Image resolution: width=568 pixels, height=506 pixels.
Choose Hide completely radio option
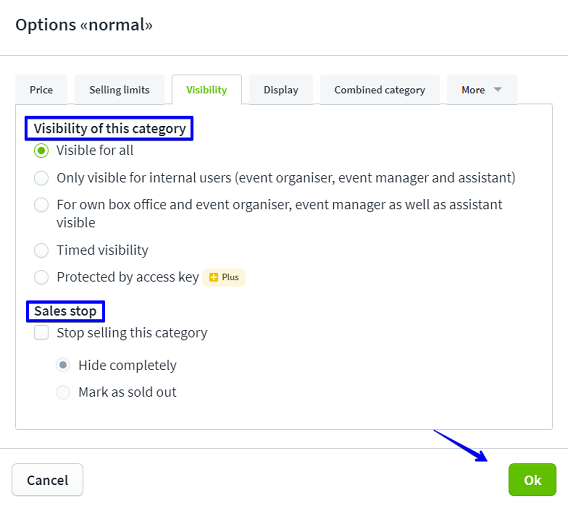(x=63, y=365)
